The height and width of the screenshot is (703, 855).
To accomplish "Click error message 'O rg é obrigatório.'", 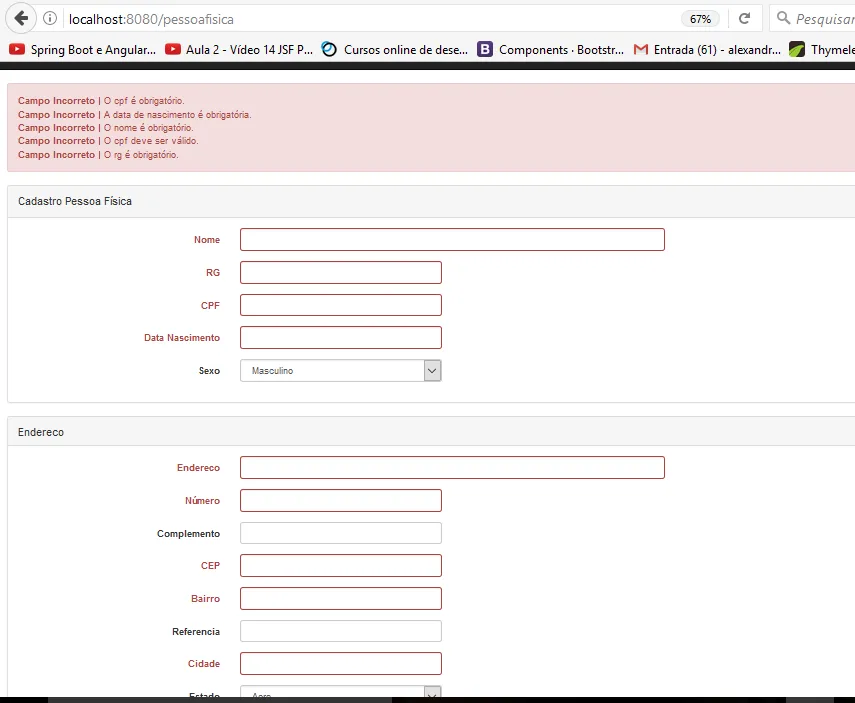I will pyautogui.click(x=141, y=155).
